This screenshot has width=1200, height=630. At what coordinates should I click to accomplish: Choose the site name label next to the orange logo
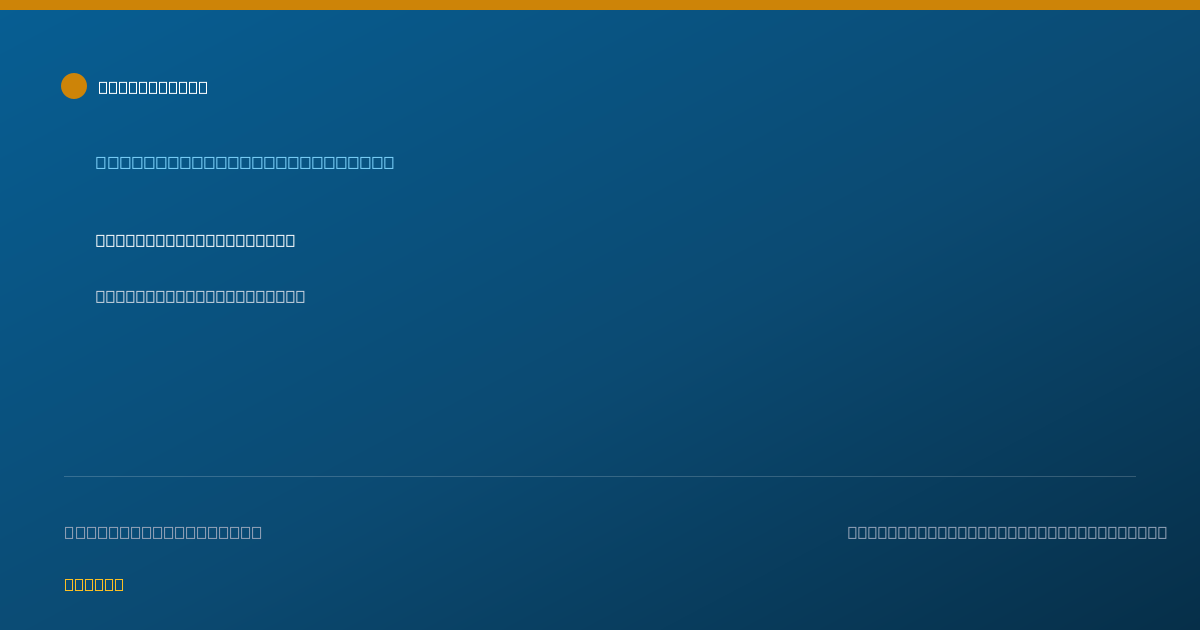point(153,87)
